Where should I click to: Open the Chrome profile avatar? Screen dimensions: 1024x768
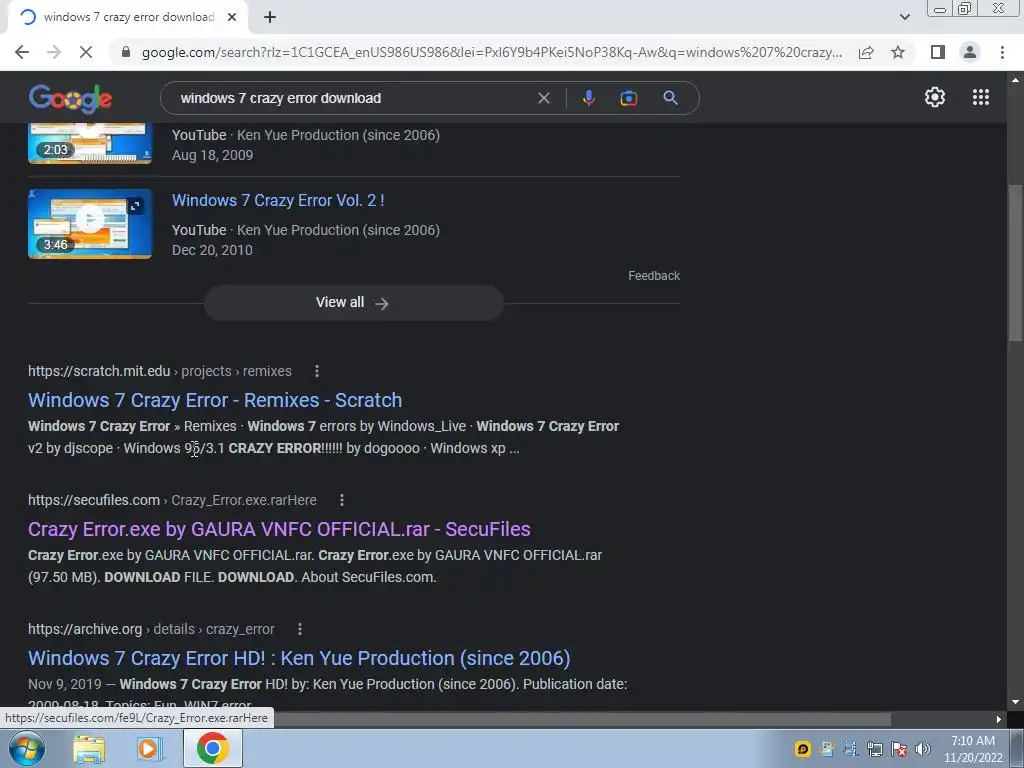coord(970,52)
